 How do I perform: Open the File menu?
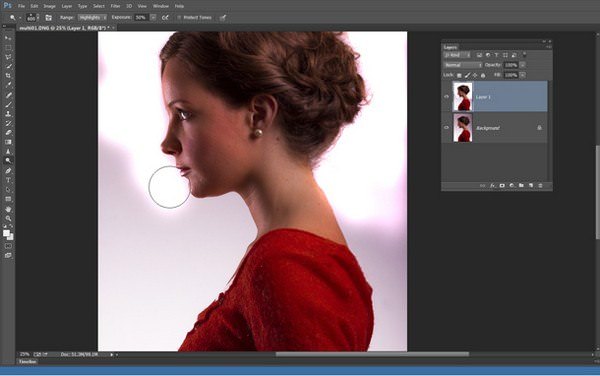(21, 6)
